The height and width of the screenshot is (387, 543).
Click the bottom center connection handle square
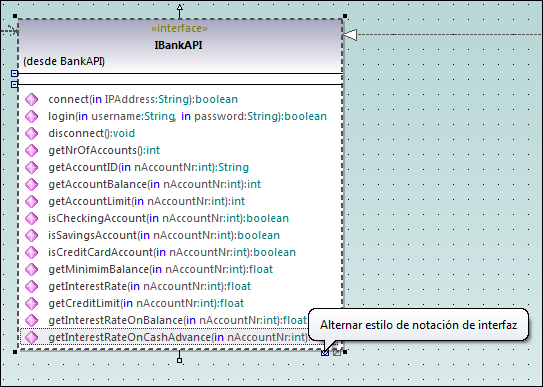(179, 360)
